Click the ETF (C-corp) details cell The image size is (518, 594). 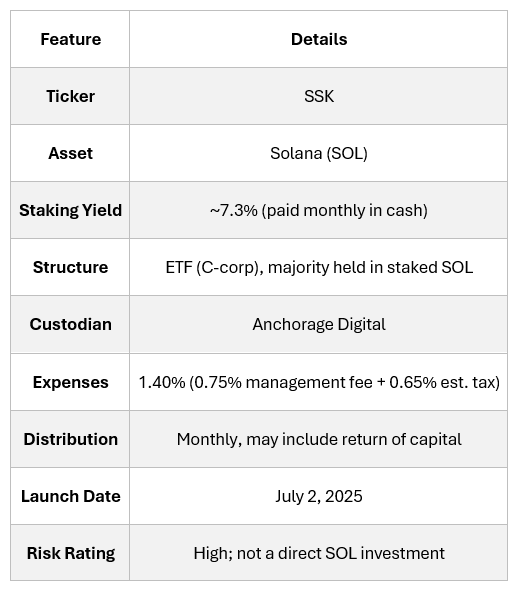tap(319, 267)
